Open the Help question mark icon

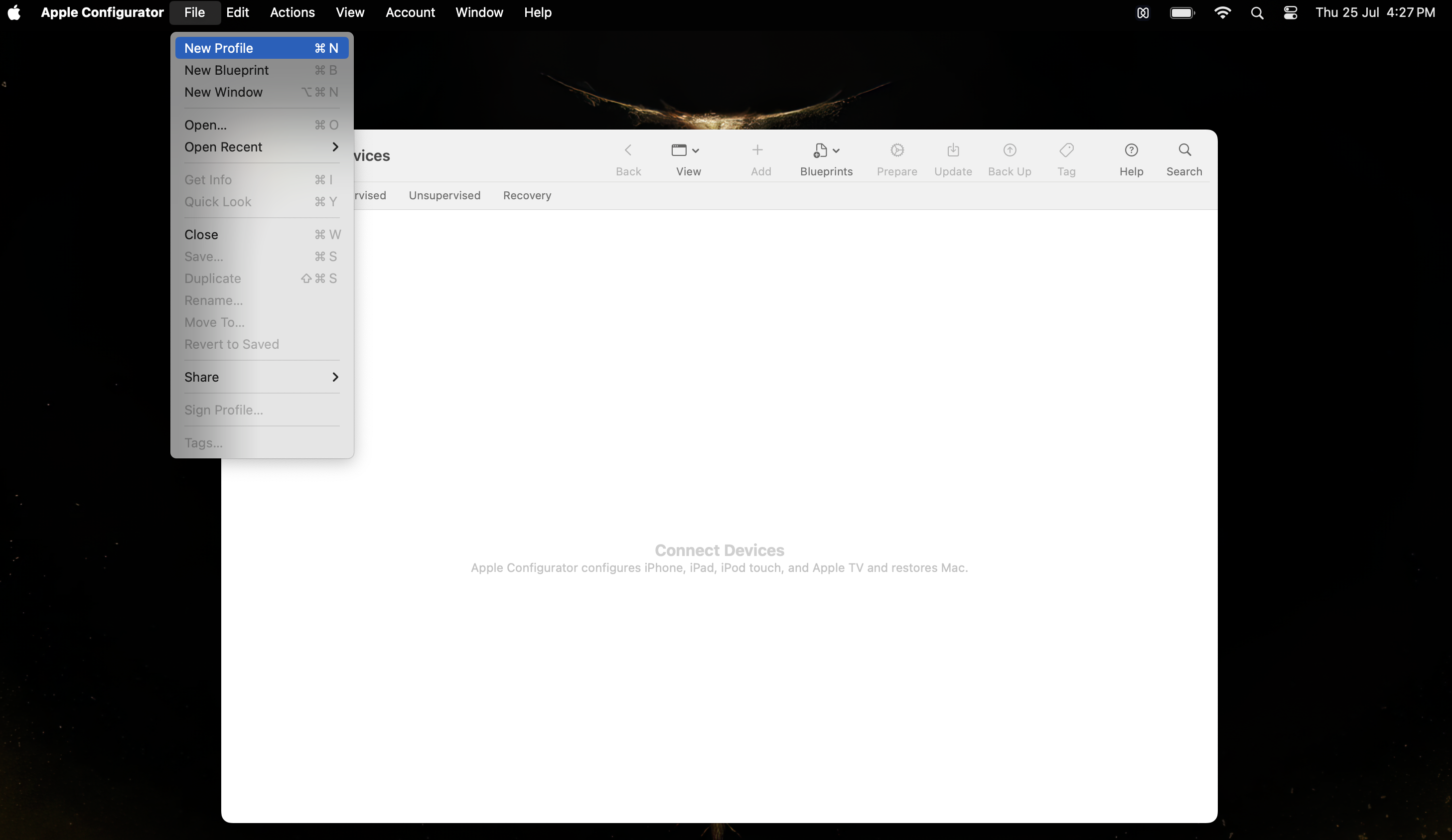coord(1131,150)
